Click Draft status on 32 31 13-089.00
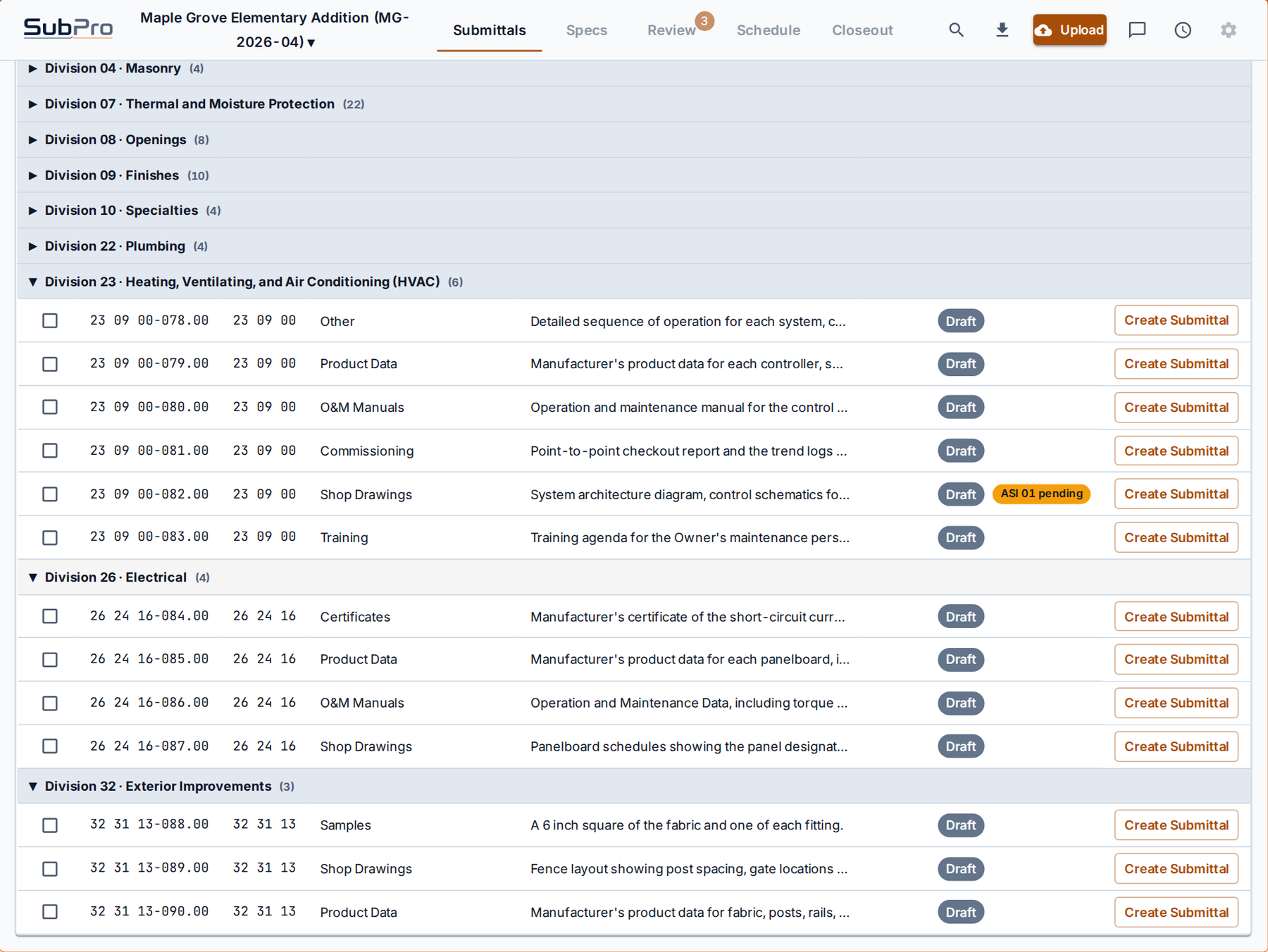The image size is (1268, 952). pos(961,869)
